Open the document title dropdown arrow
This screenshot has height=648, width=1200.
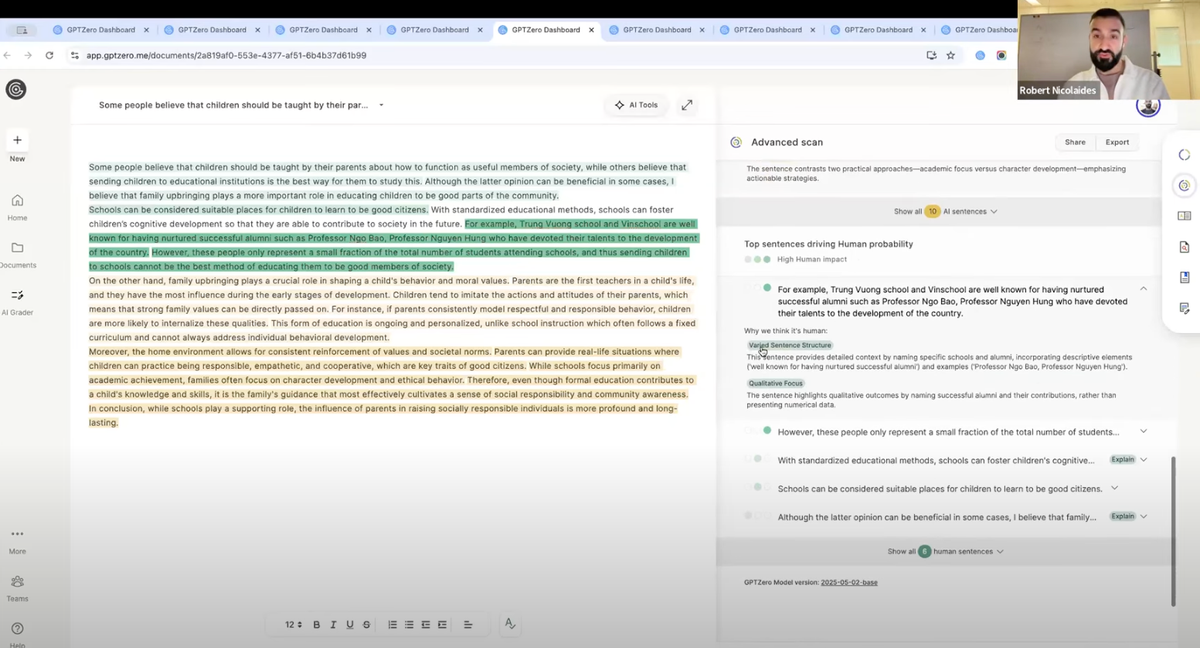(381, 105)
